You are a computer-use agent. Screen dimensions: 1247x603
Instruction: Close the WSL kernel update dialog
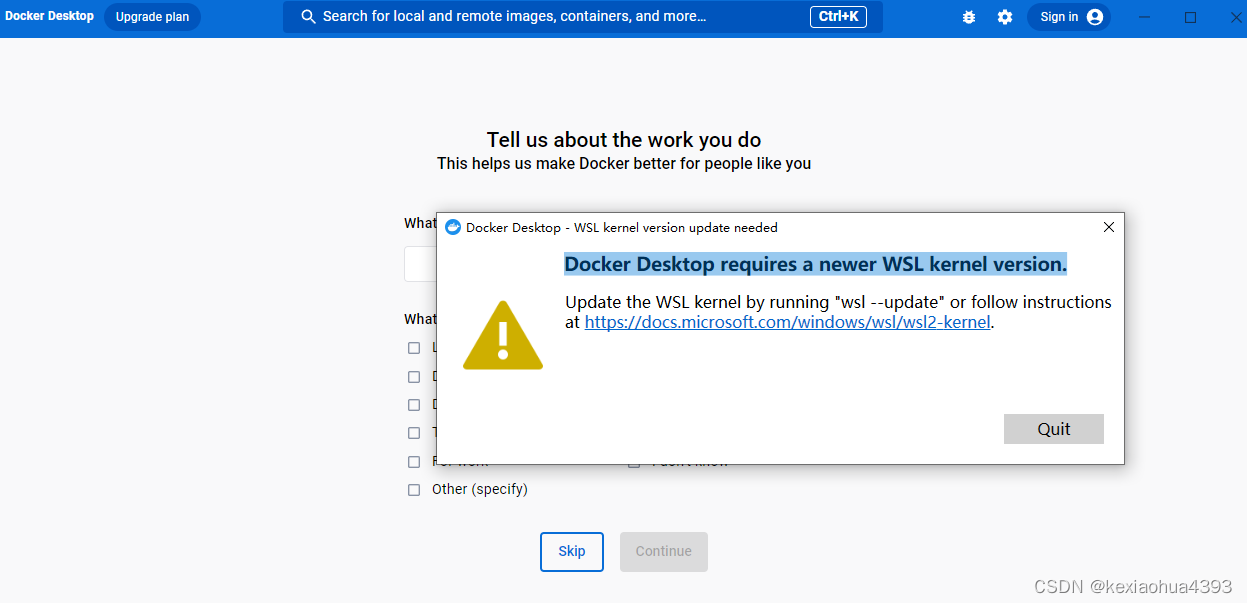[1108, 227]
